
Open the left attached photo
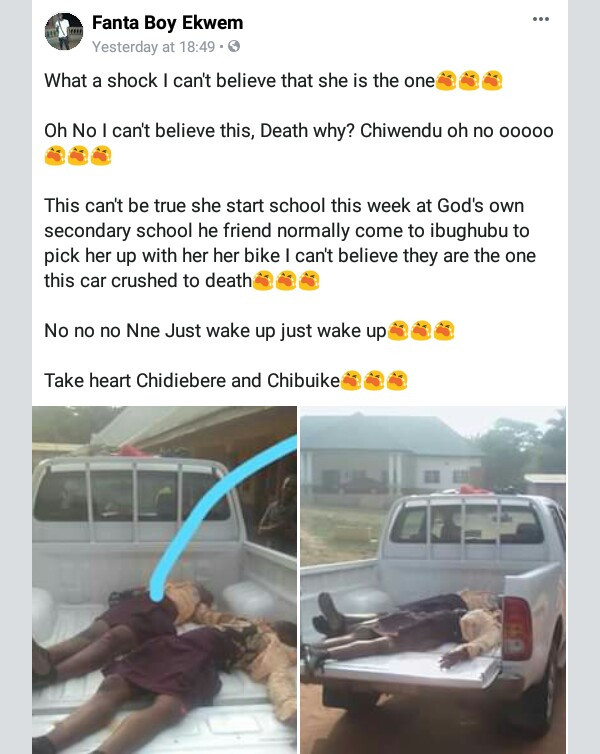coord(164,580)
